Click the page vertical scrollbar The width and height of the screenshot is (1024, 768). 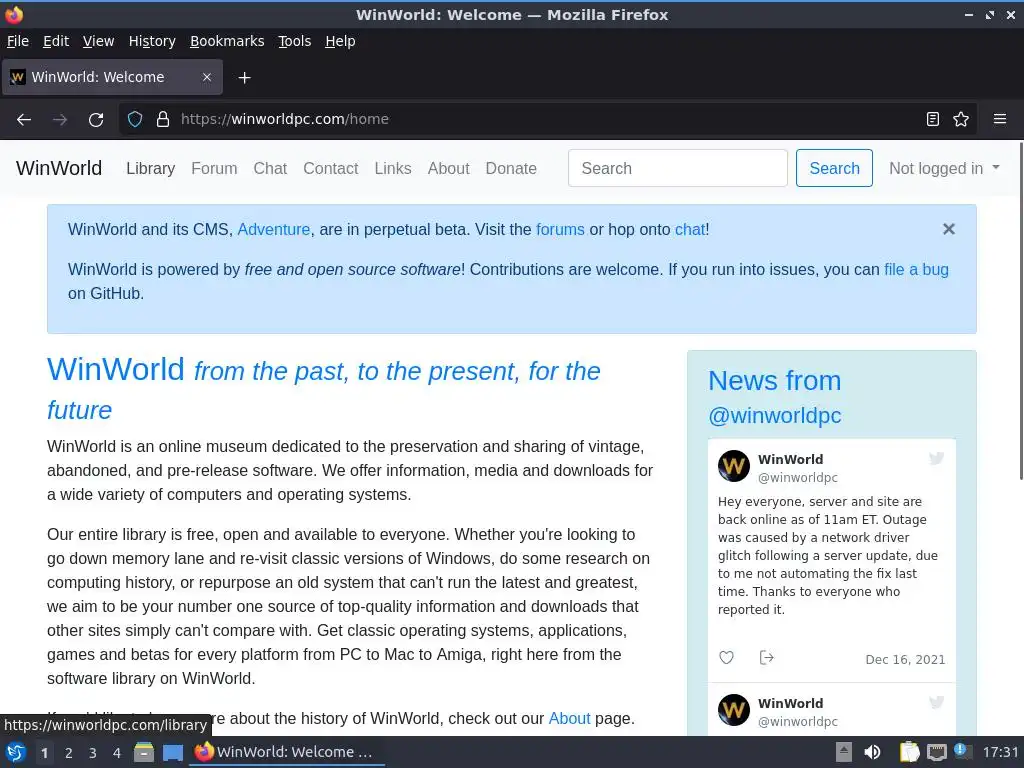[1020, 310]
